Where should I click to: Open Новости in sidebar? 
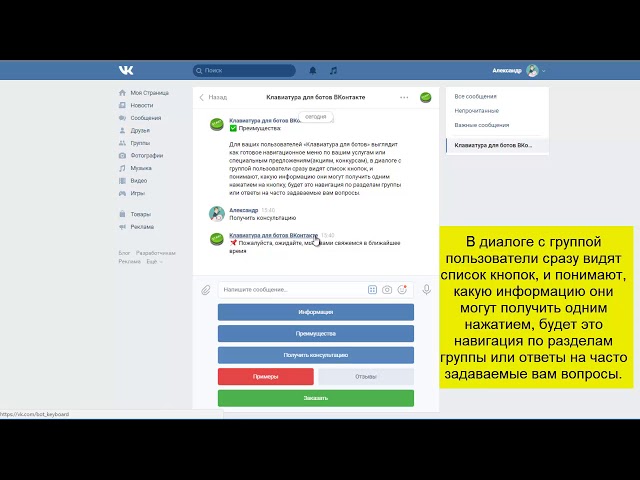[142, 105]
